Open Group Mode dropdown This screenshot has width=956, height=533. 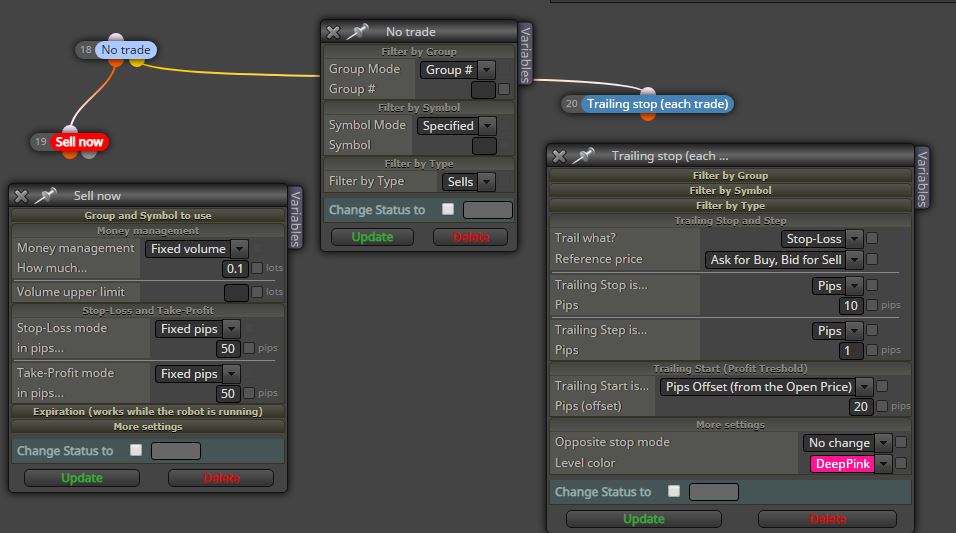457,70
